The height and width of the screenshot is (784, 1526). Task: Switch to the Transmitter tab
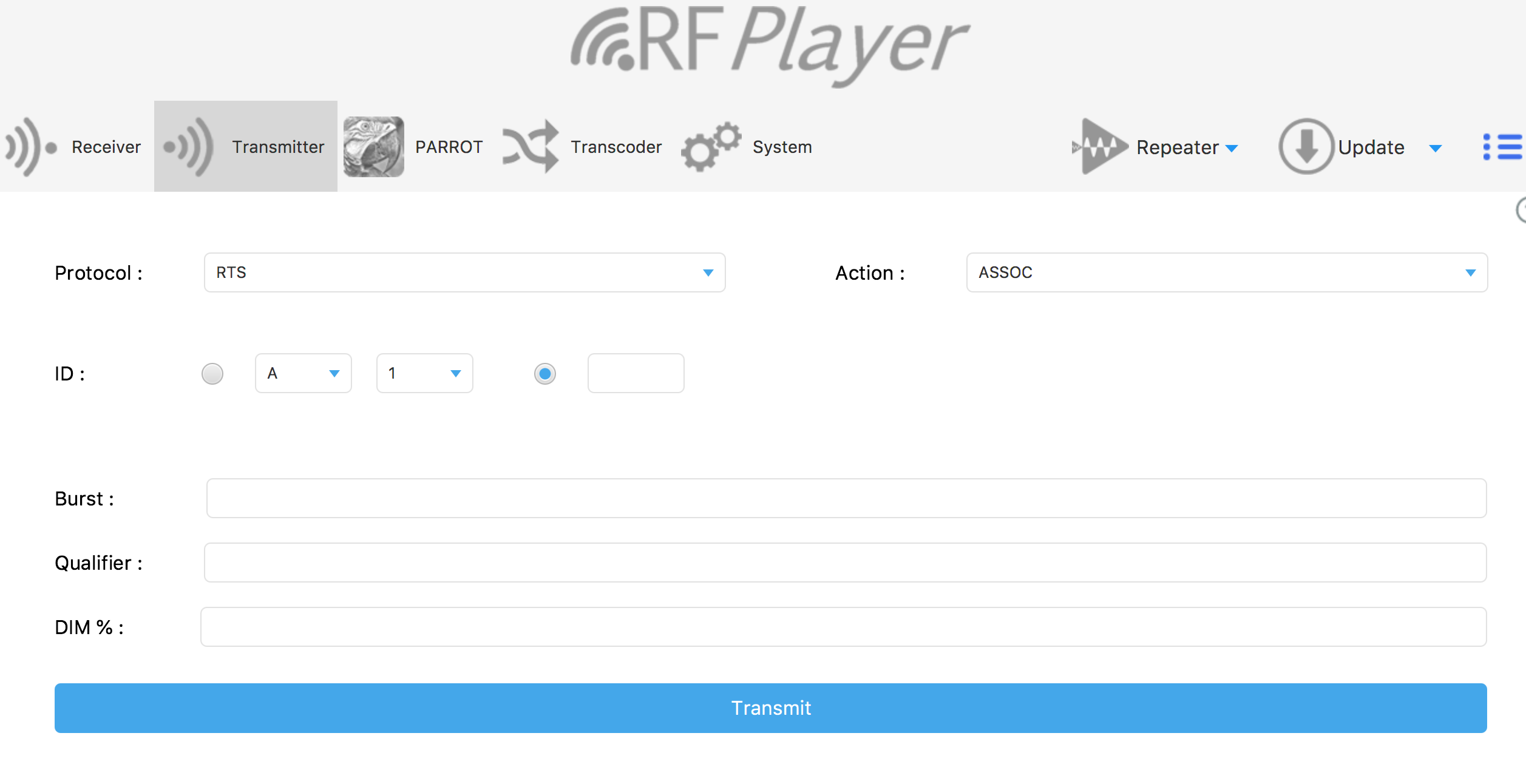[246, 146]
